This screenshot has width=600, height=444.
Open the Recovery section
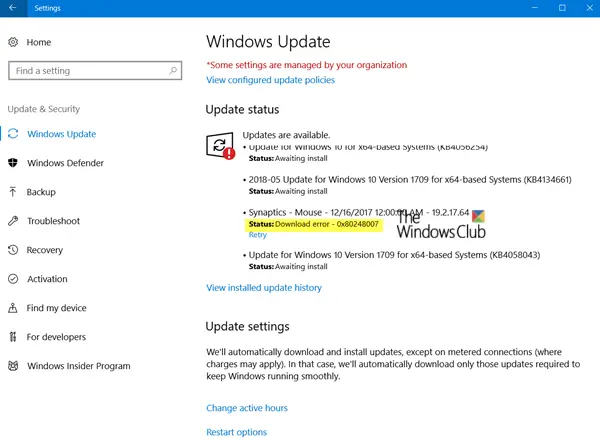(45, 250)
